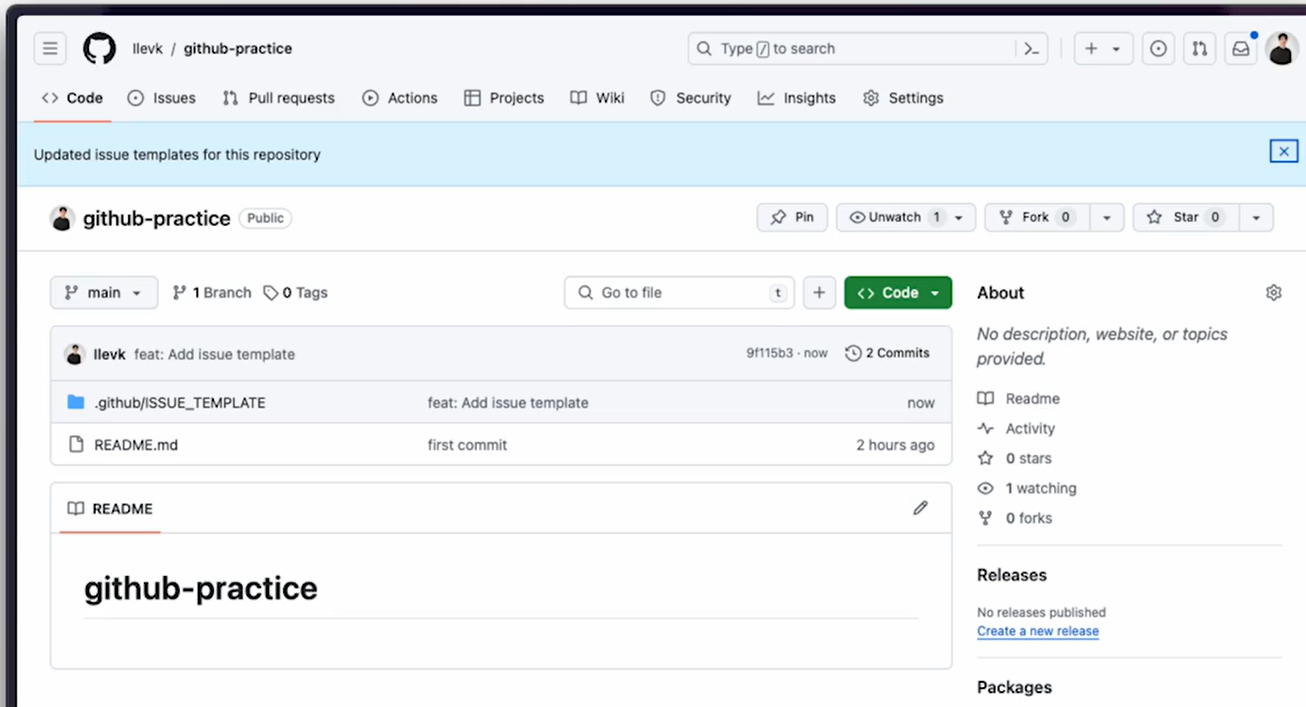This screenshot has width=1306, height=707.
Task: Switch to the Issues tab
Action: [162, 98]
